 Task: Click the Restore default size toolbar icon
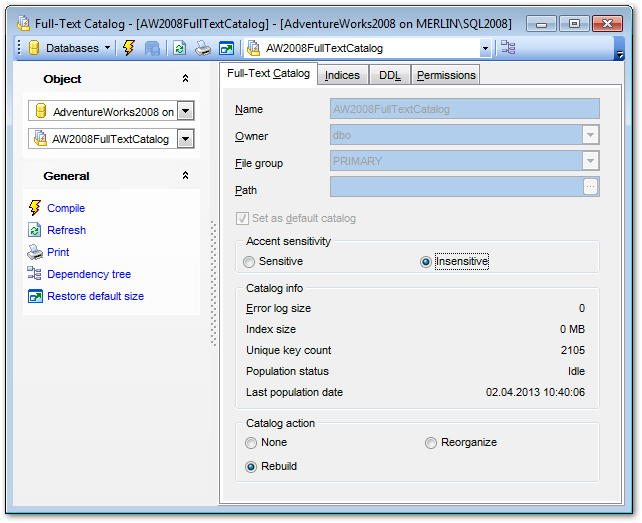pyautogui.click(x=226, y=48)
